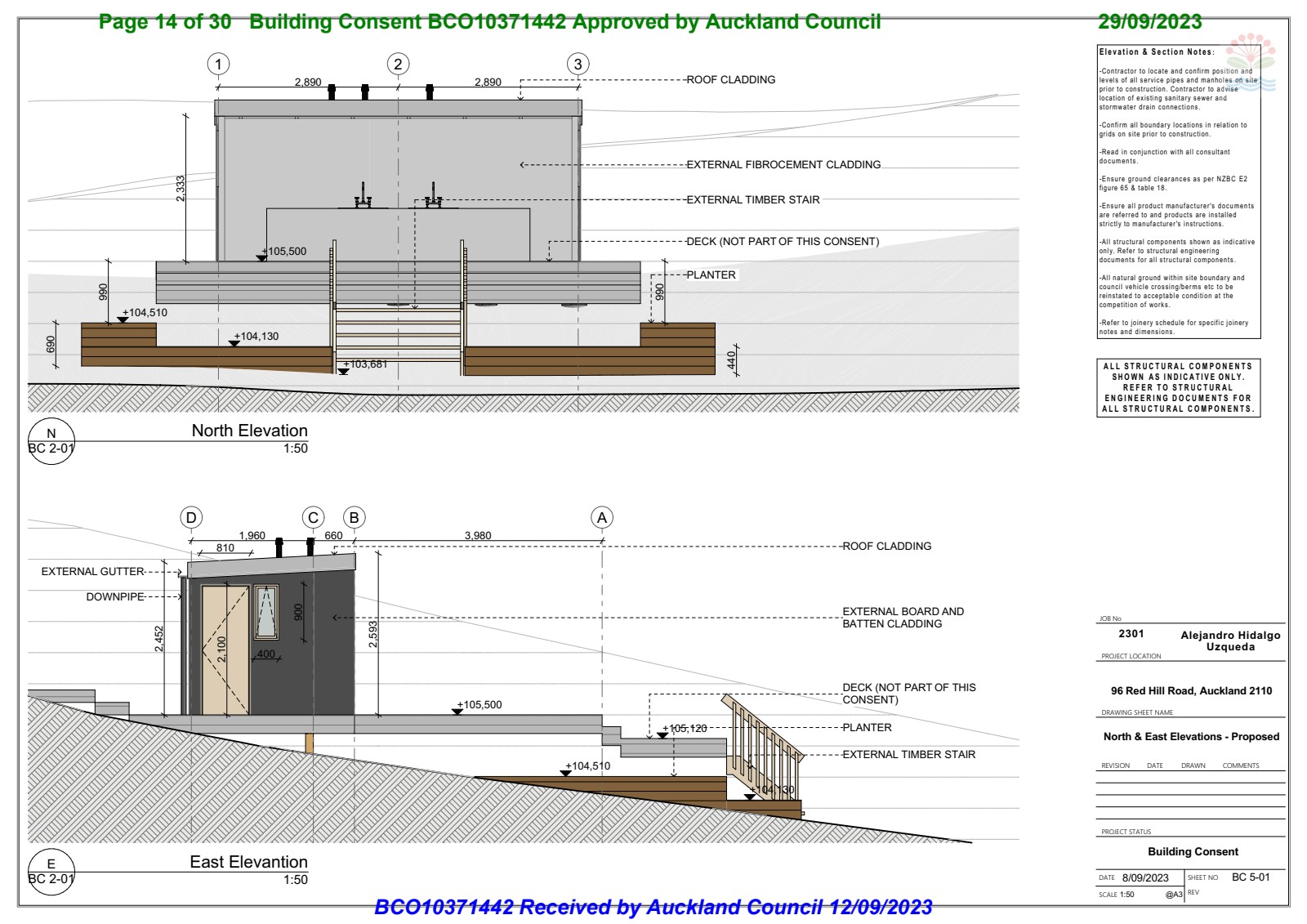Click client name 'Alejandro Hidalgo Uzqueda'
The image size is (1307, 924).
pos(1230,641)
